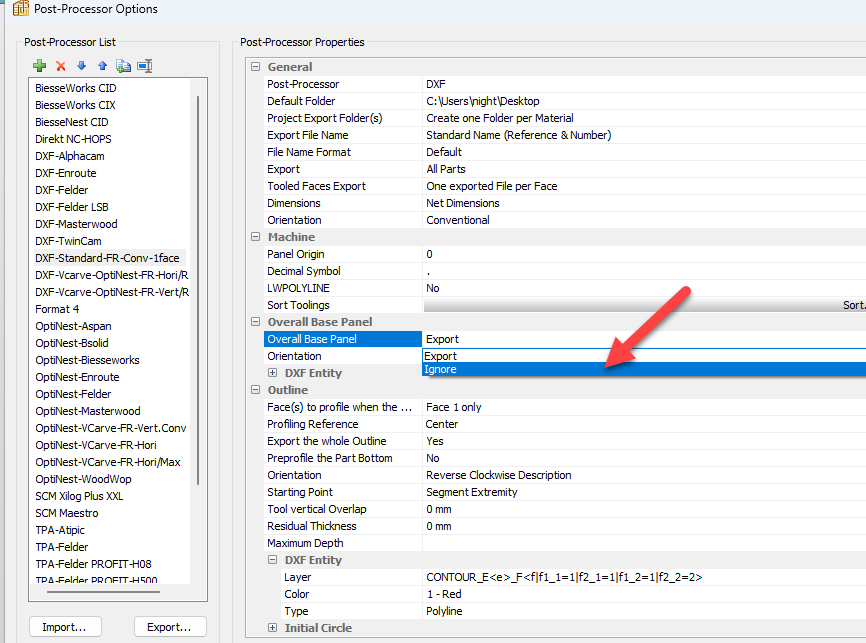Click the Residual Thickness property
Screen dimensions: 866x643
(x=311, y=526)
